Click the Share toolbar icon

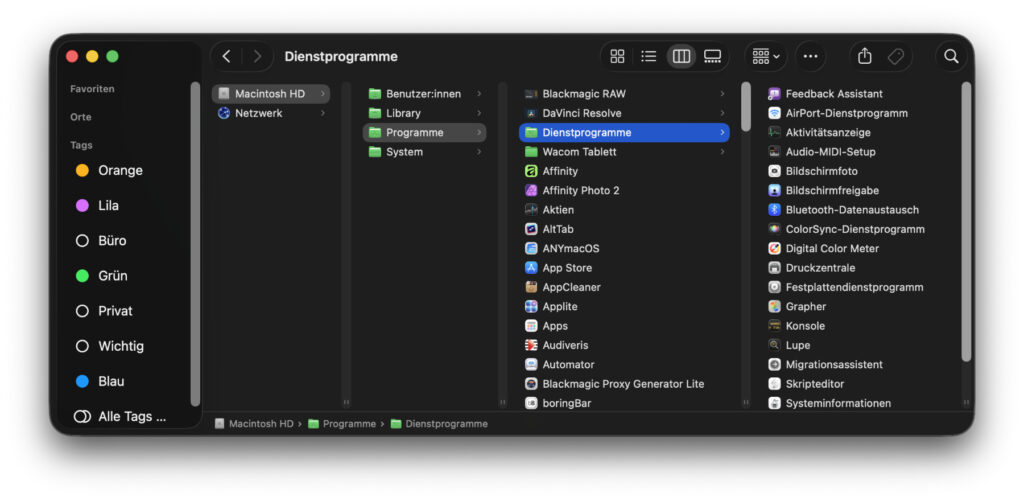(865, 56)
